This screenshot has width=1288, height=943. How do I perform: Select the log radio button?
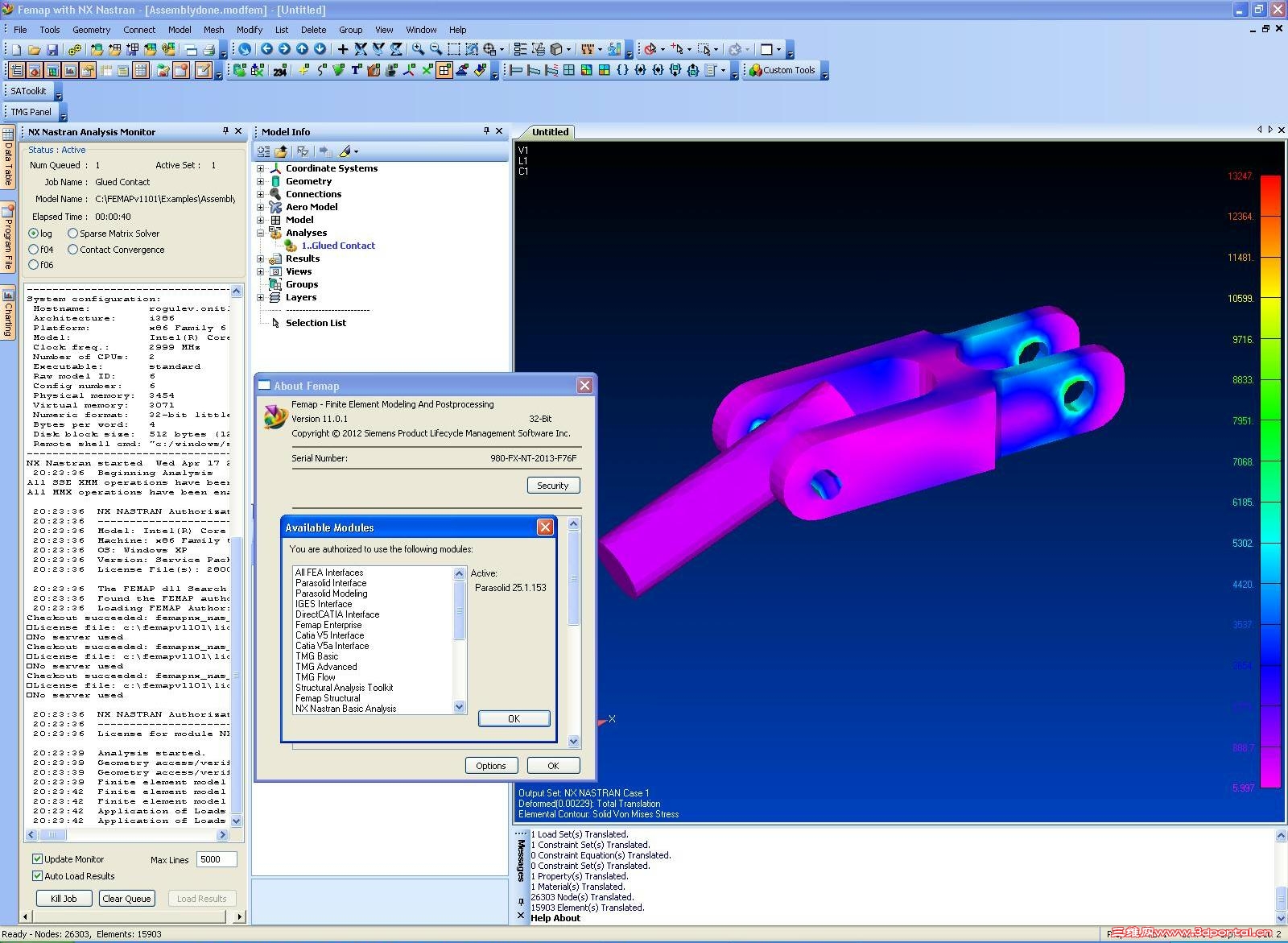(34, 234)
